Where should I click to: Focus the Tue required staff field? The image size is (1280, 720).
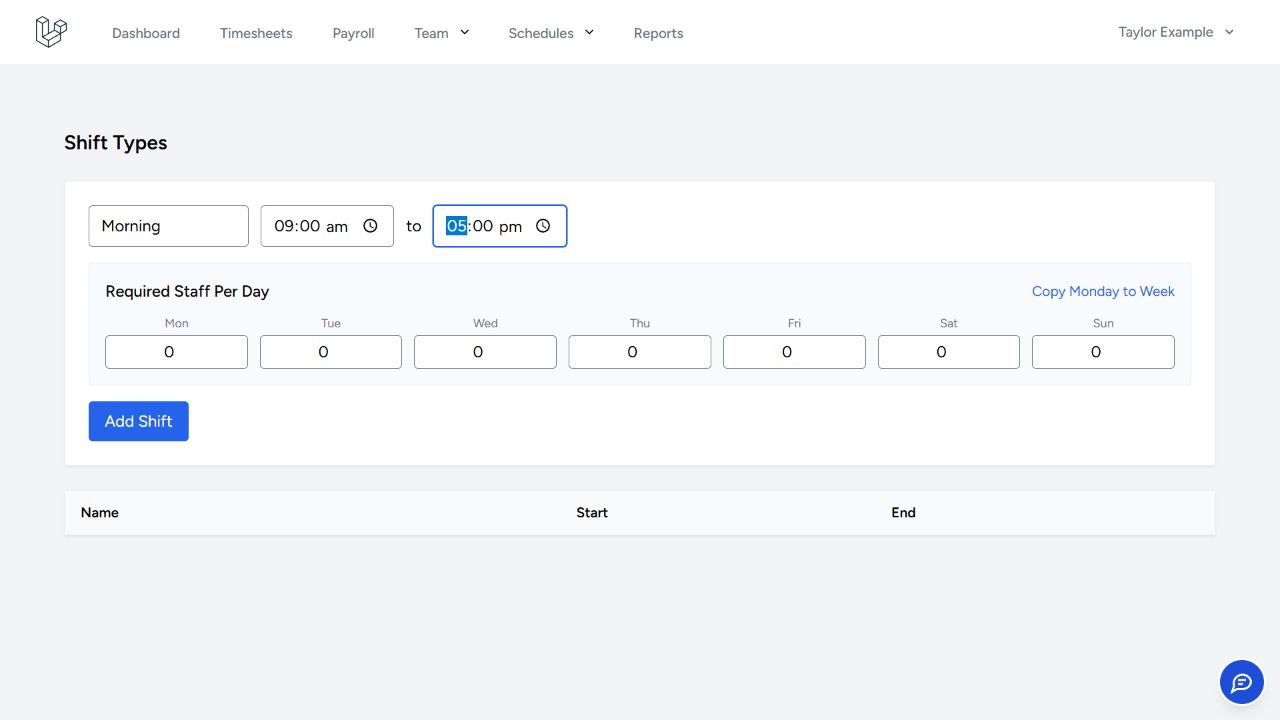pos(331,352)
